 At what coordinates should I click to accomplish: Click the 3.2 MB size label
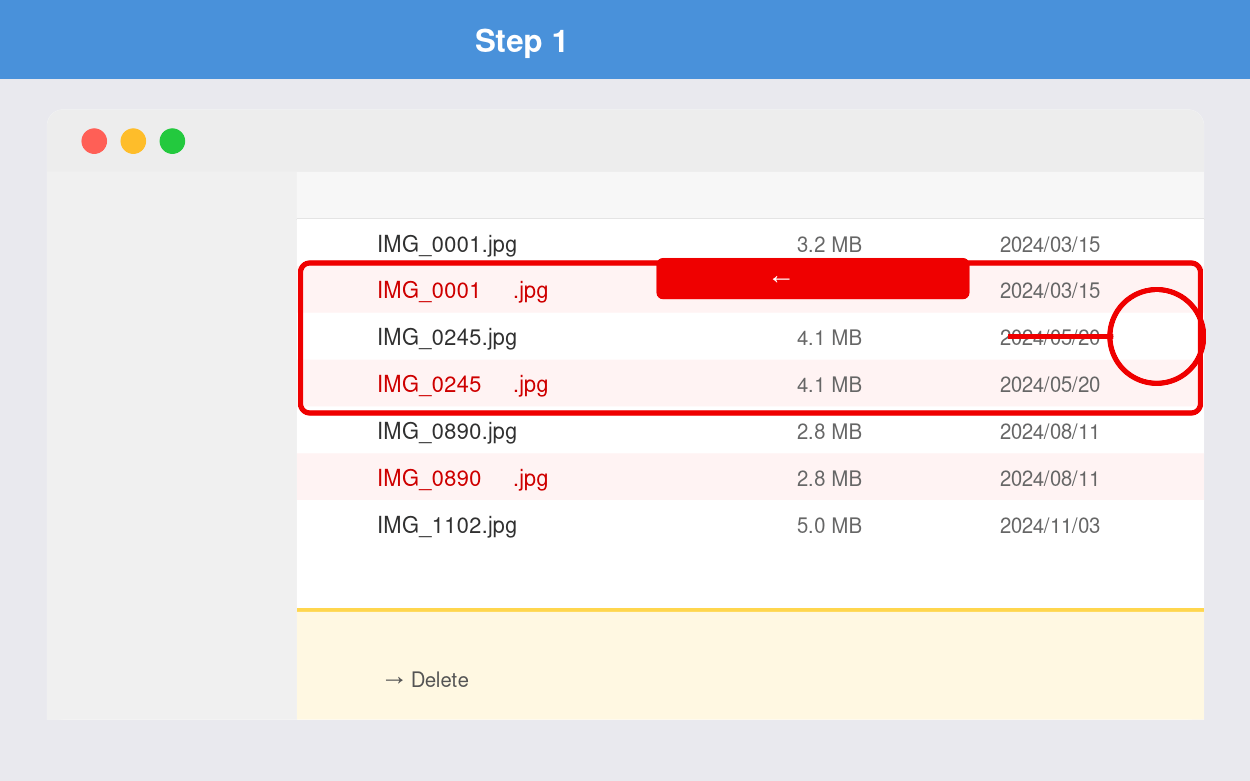(828, 243)
